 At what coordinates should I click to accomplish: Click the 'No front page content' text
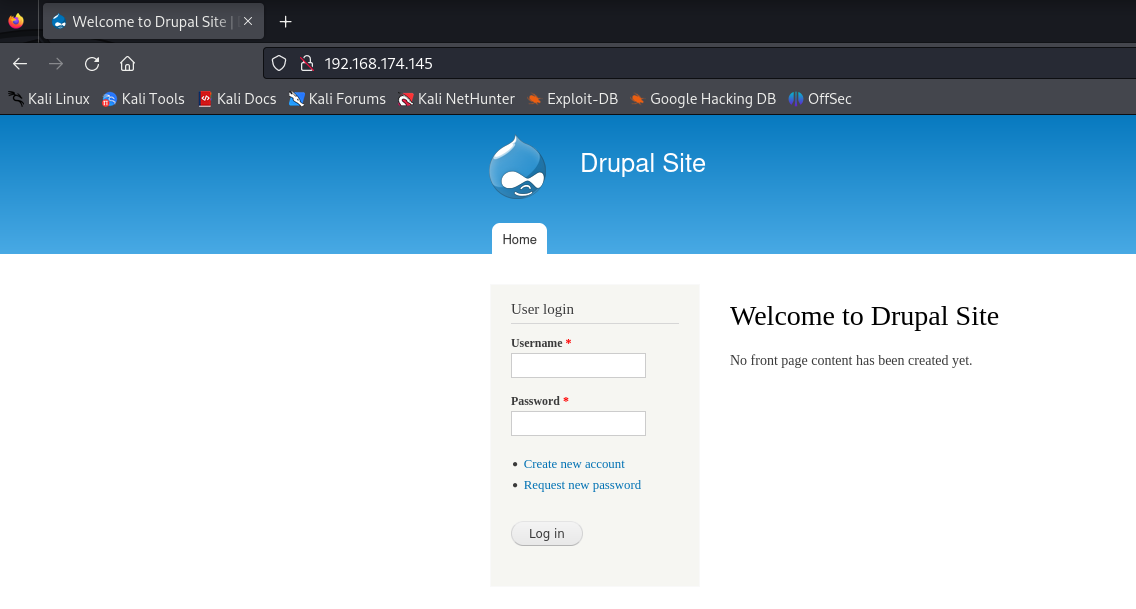851,361
